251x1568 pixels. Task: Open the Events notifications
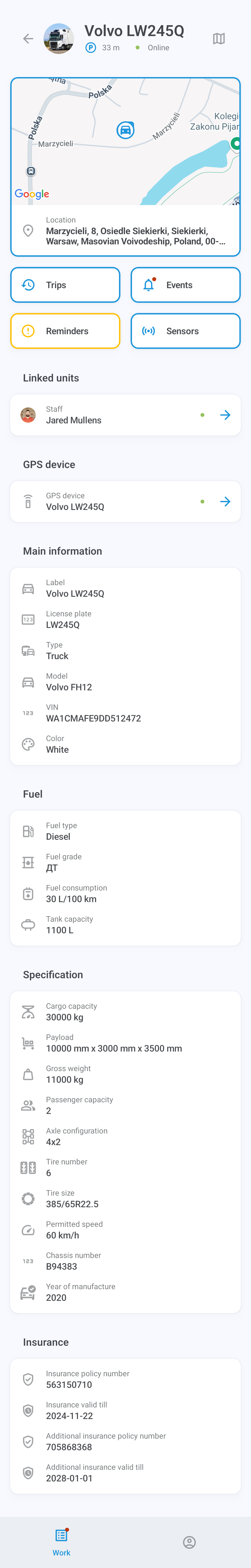pyautogui.click(x=185, y=285)
